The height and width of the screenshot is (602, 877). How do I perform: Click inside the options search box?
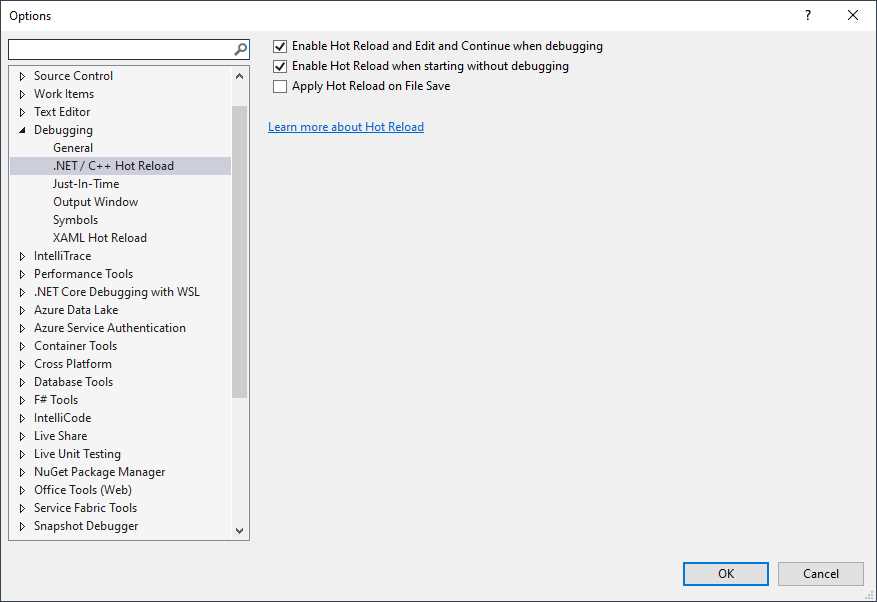(120, 48)
